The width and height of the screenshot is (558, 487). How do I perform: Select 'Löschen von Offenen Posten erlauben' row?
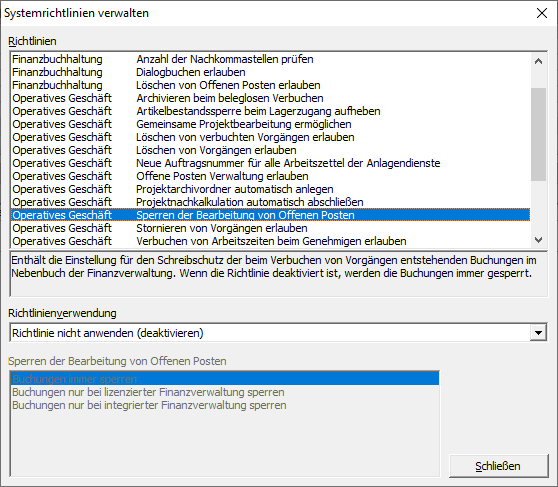point(270,85)
